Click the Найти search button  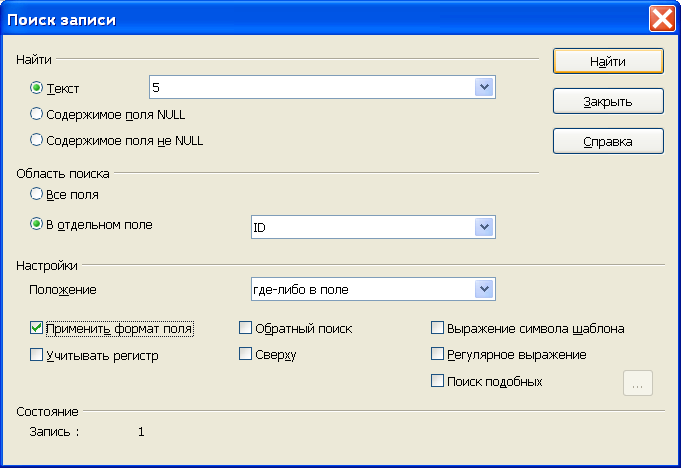[x=608, y=61]
